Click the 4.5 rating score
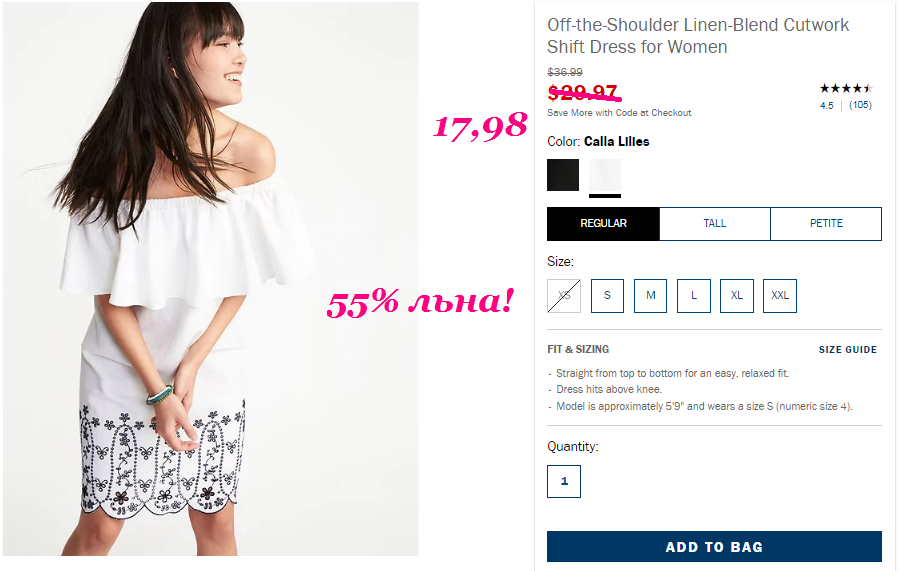Screen dimensions: 903x571 827,105
